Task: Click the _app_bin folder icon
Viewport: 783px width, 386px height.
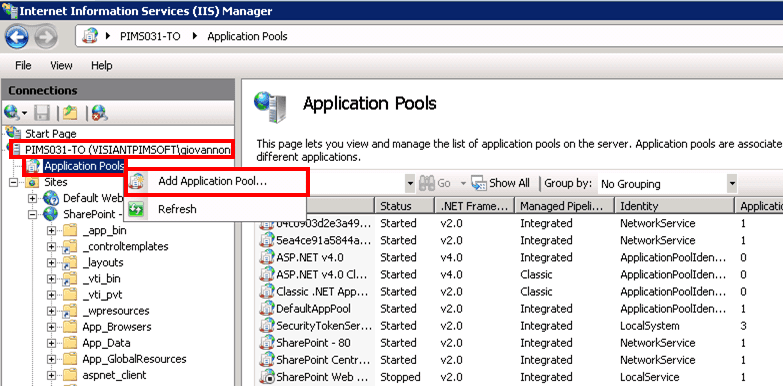Action: pyautogui.click(x=70, y=230)
